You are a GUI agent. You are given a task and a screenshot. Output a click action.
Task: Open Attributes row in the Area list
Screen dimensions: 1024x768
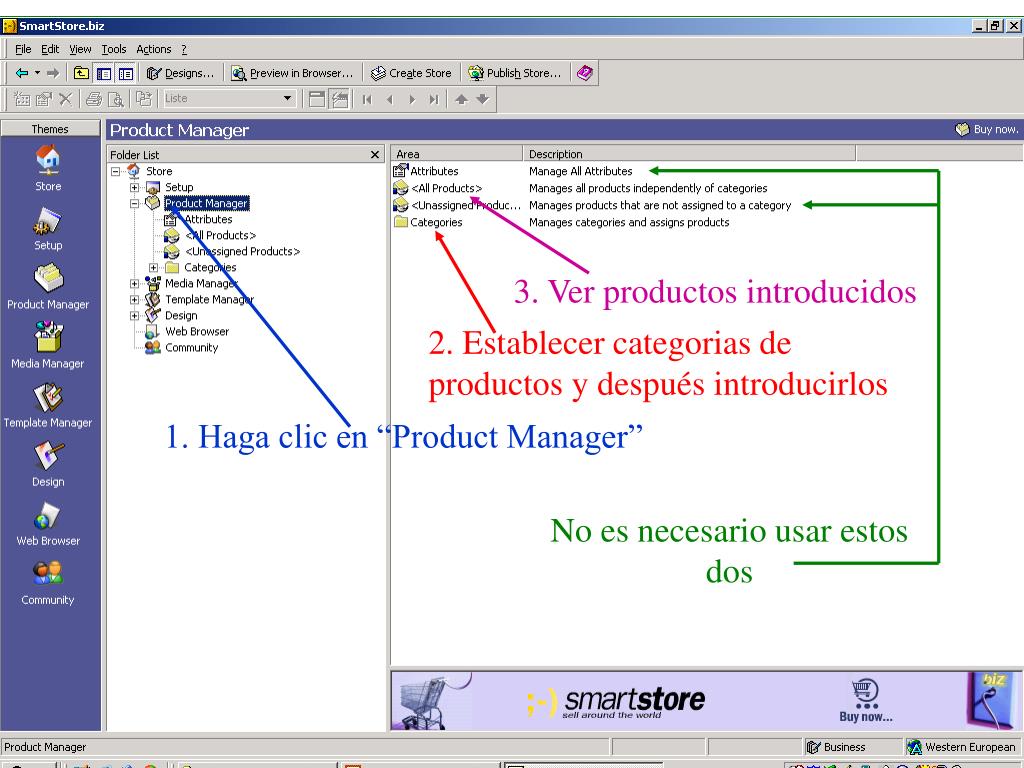click(x=434, y=171)
